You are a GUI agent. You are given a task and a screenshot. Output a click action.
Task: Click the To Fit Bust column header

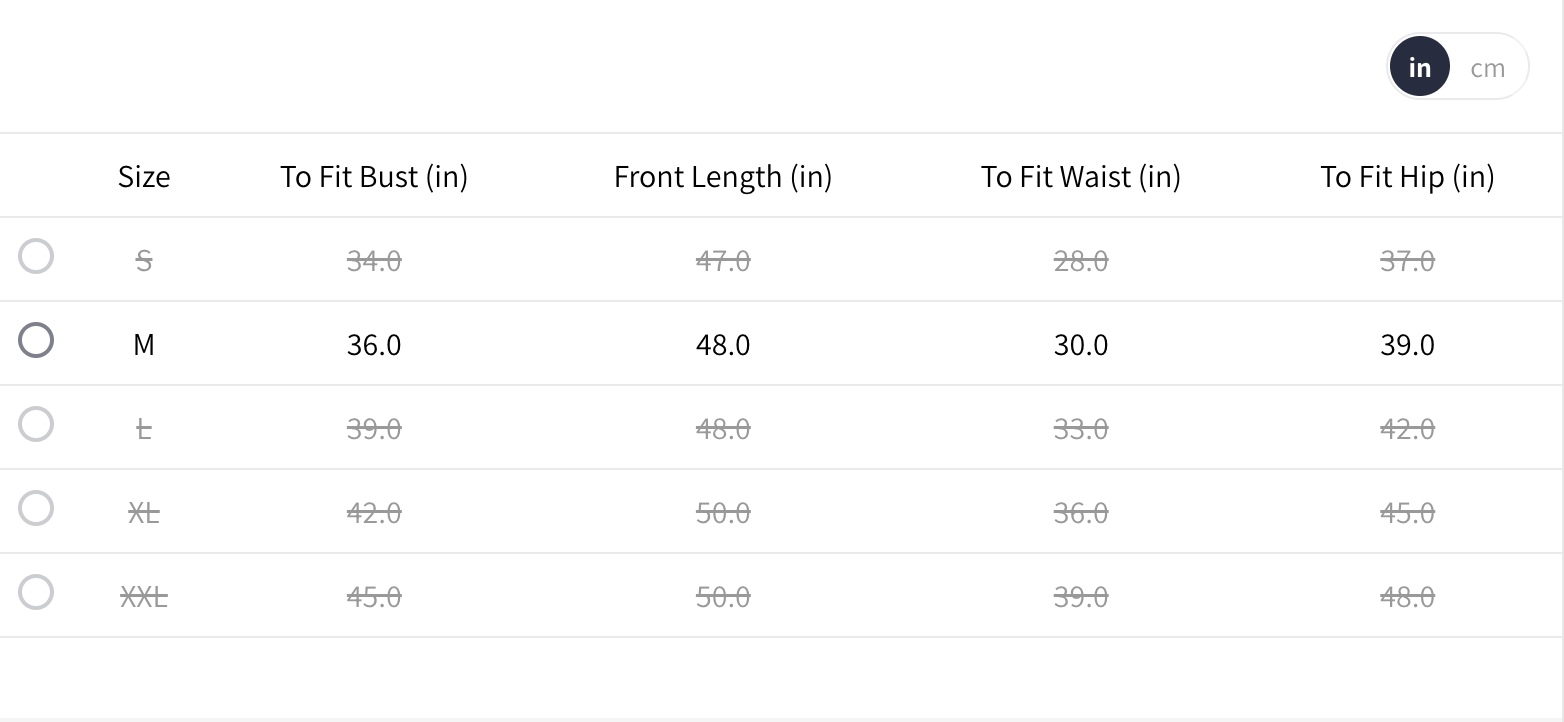(374, 177)
